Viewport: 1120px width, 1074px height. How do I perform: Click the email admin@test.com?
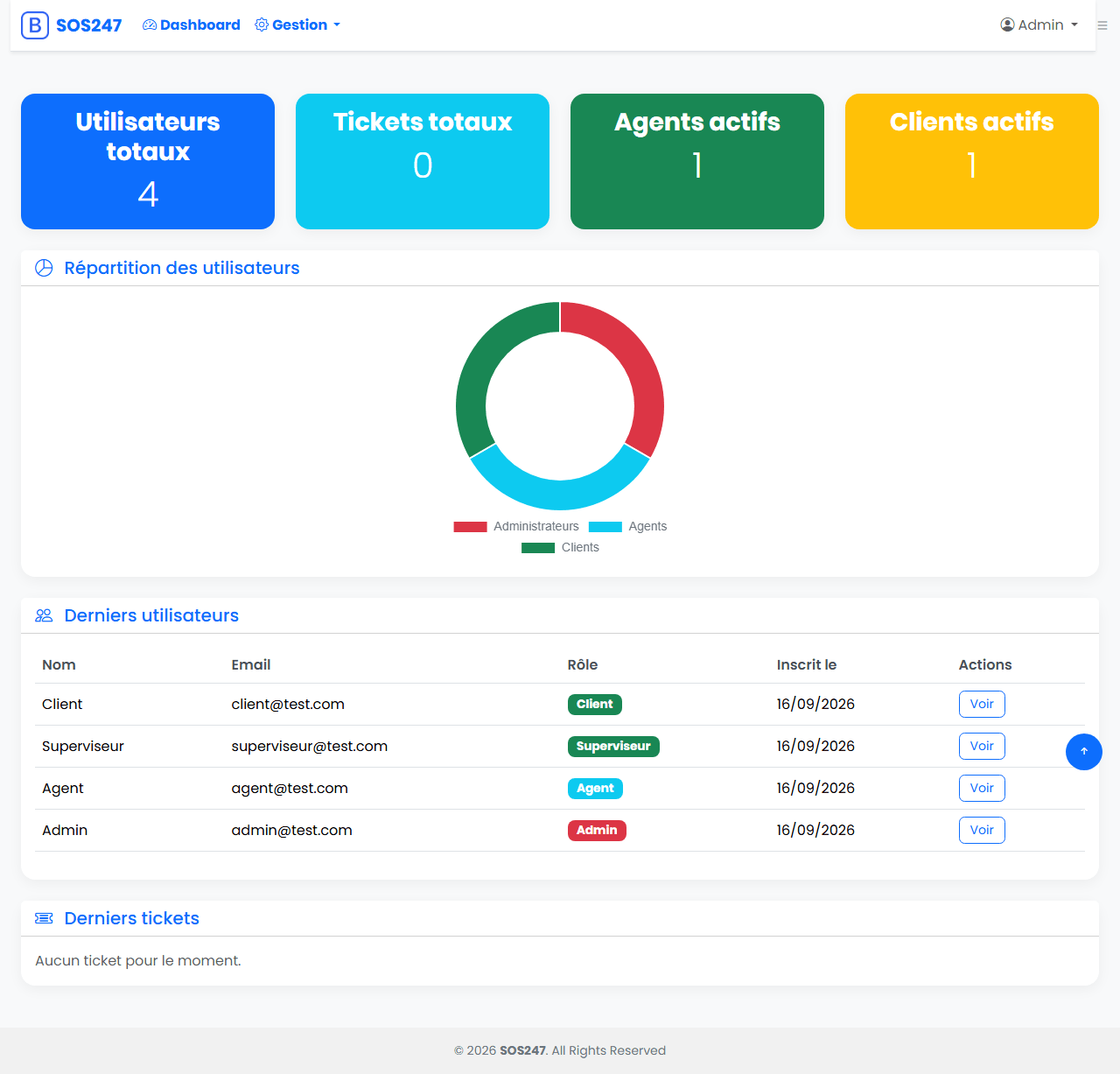click(292, 831)
